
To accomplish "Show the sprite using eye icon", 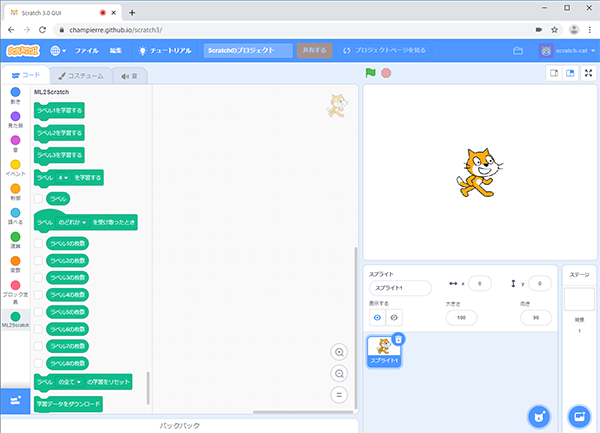I will coord(377,317).
